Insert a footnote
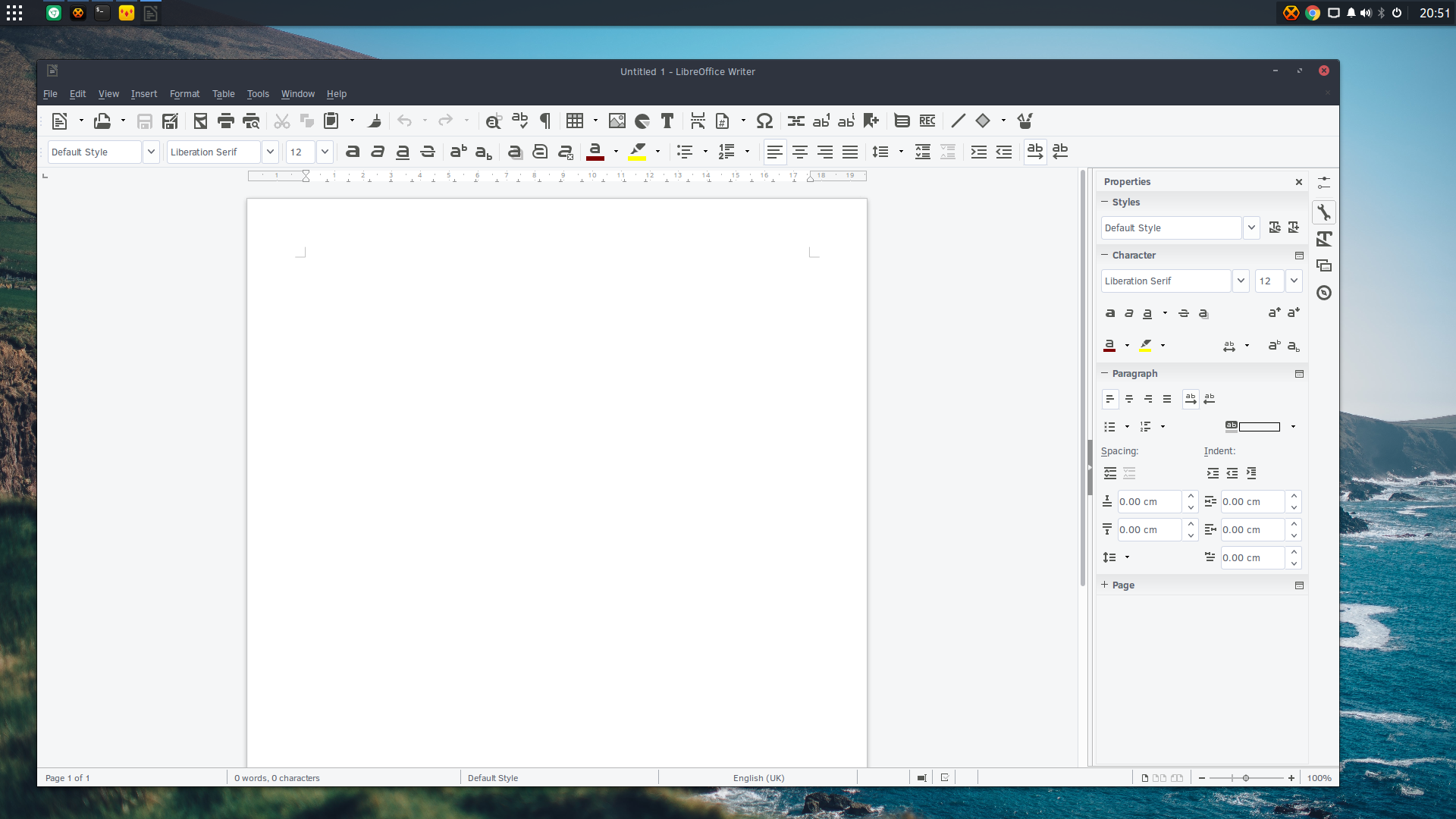1456x819 pixels. 821,121
